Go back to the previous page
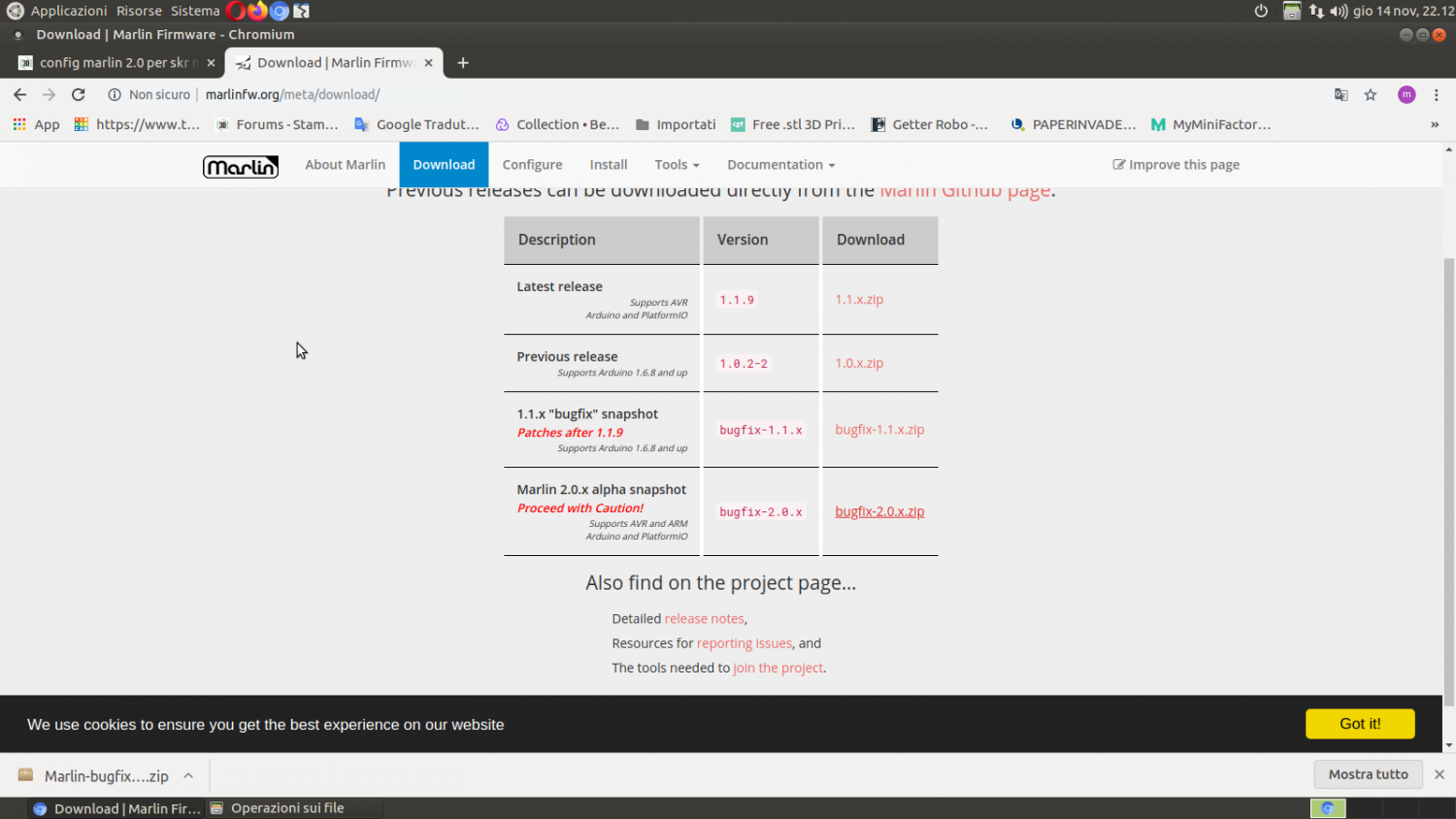The width and height of the screenshot is (1456, 819). coord(19,94)
